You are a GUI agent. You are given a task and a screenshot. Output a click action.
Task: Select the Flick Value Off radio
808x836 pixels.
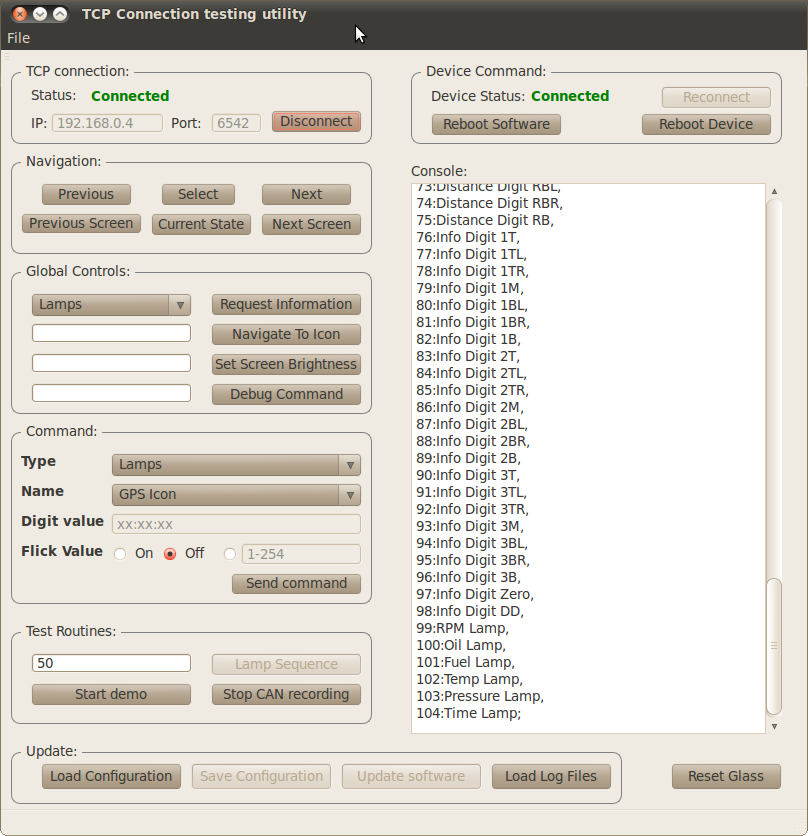170,554
